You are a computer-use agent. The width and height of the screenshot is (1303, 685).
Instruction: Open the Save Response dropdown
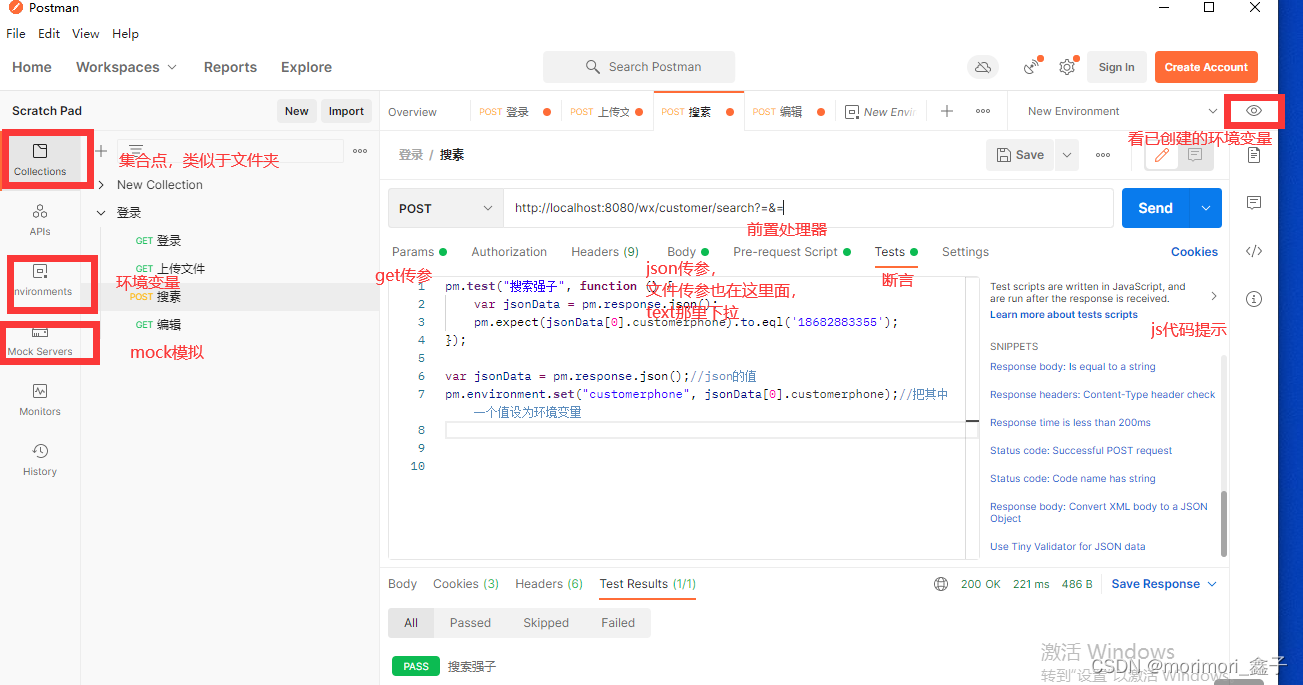point(1164,584)
